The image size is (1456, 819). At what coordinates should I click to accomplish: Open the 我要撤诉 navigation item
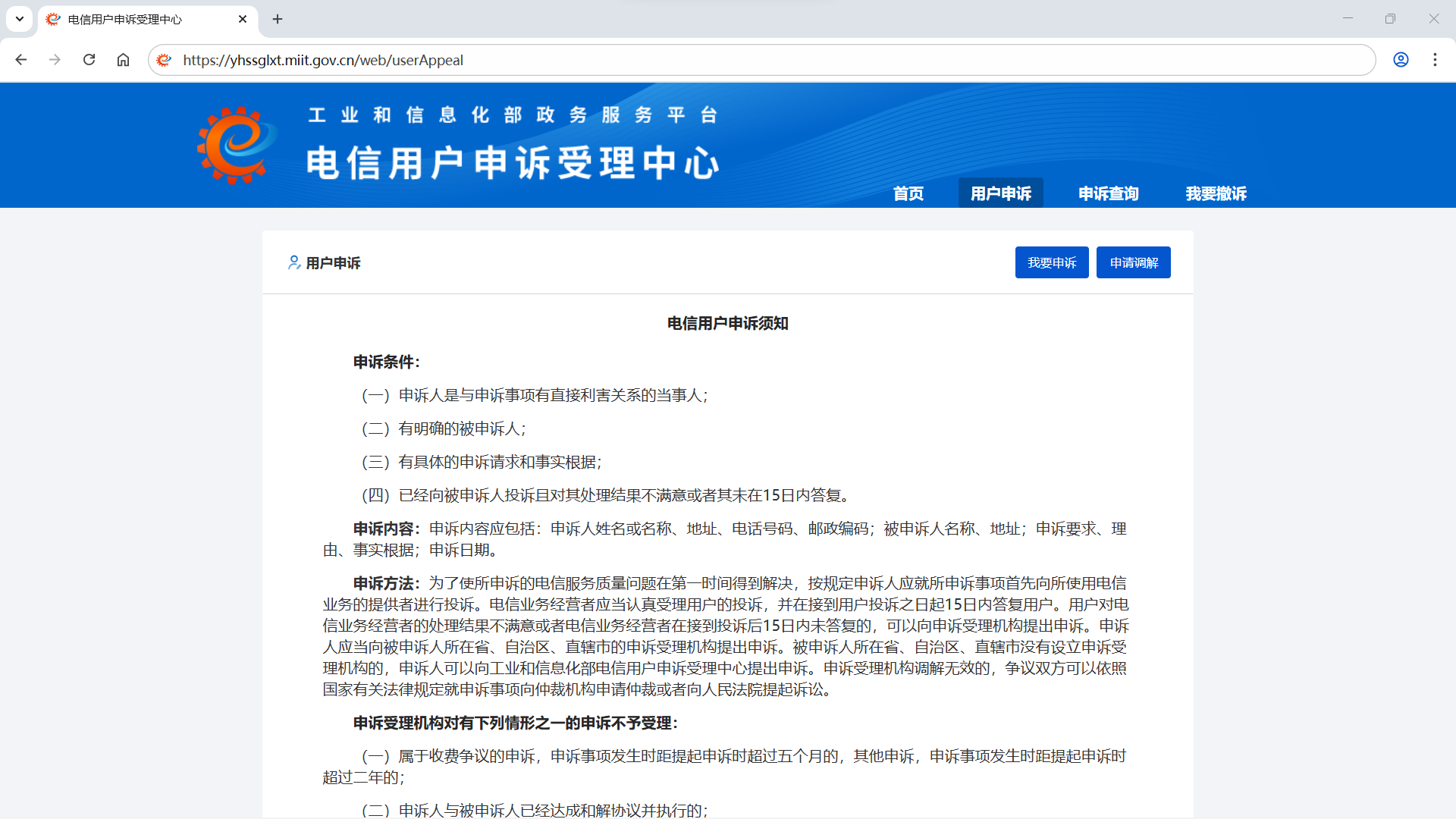click(1216, 193)
